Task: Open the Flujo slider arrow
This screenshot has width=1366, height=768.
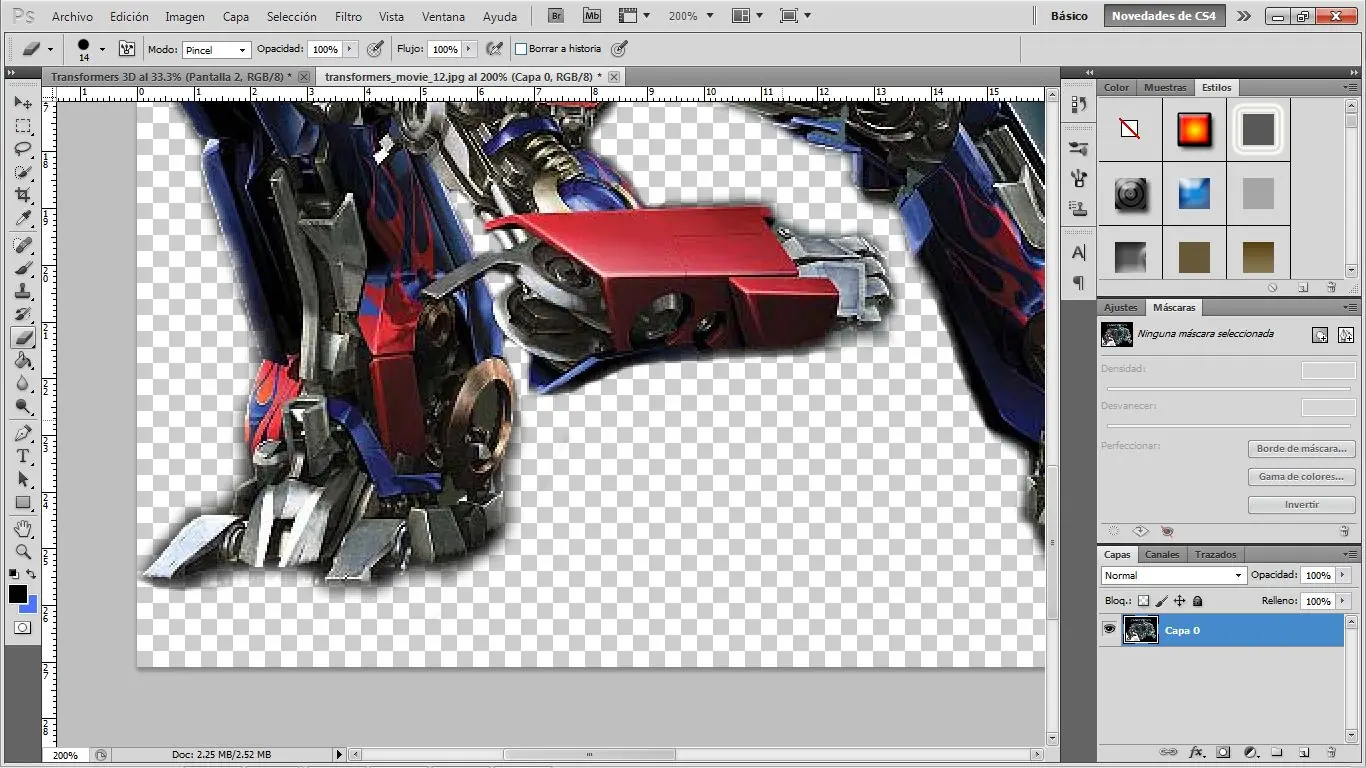Action: pos(467,49)
